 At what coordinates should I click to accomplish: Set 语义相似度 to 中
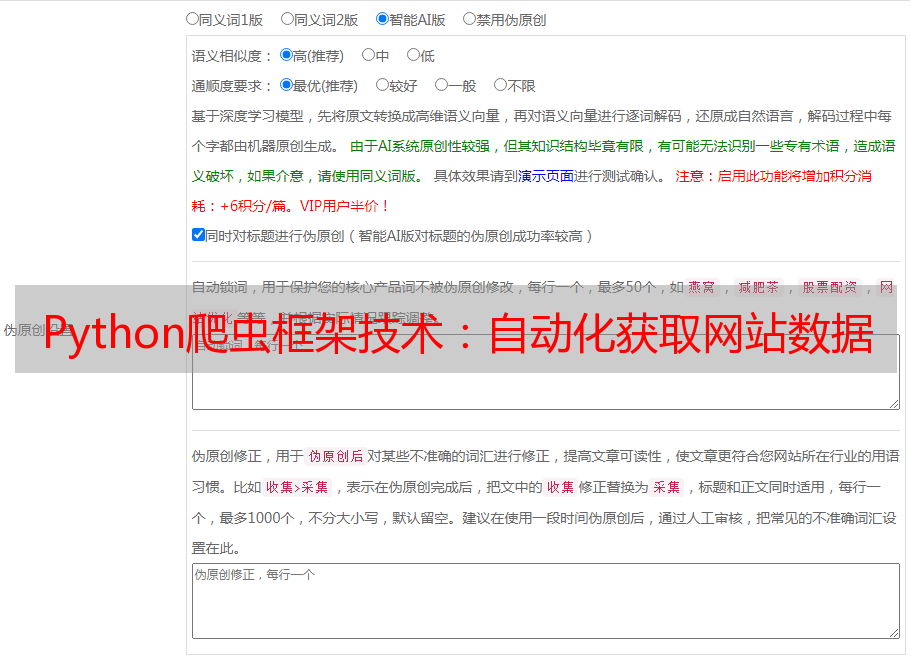[368, 55]
